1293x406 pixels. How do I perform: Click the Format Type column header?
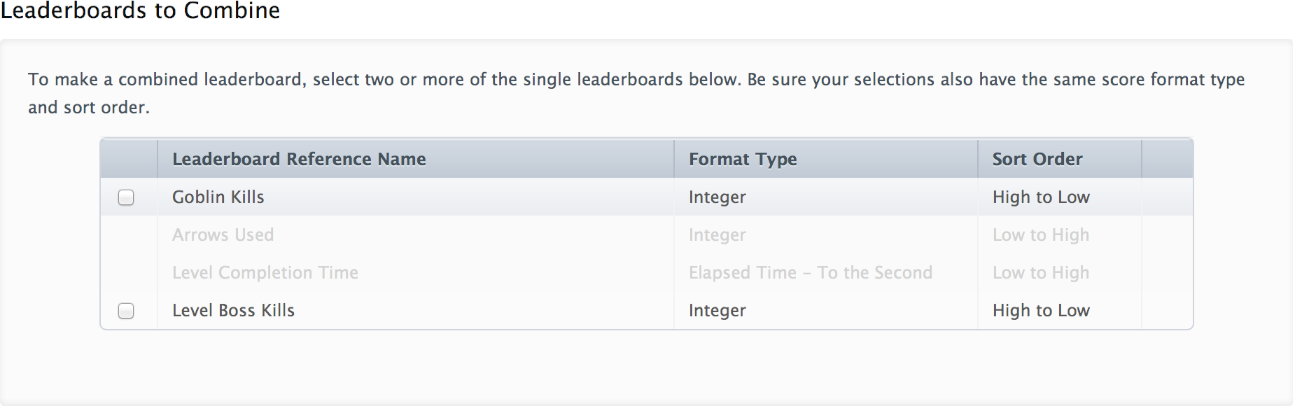pyautogui.click(x=743, y=159)
